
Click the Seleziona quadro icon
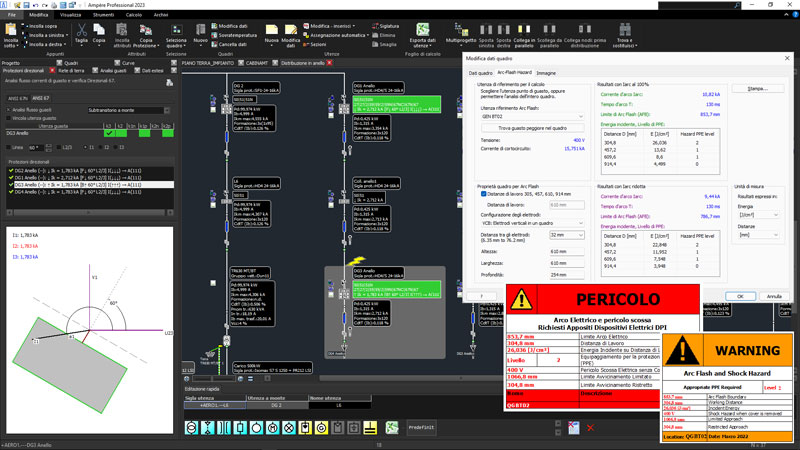[176, 31]
